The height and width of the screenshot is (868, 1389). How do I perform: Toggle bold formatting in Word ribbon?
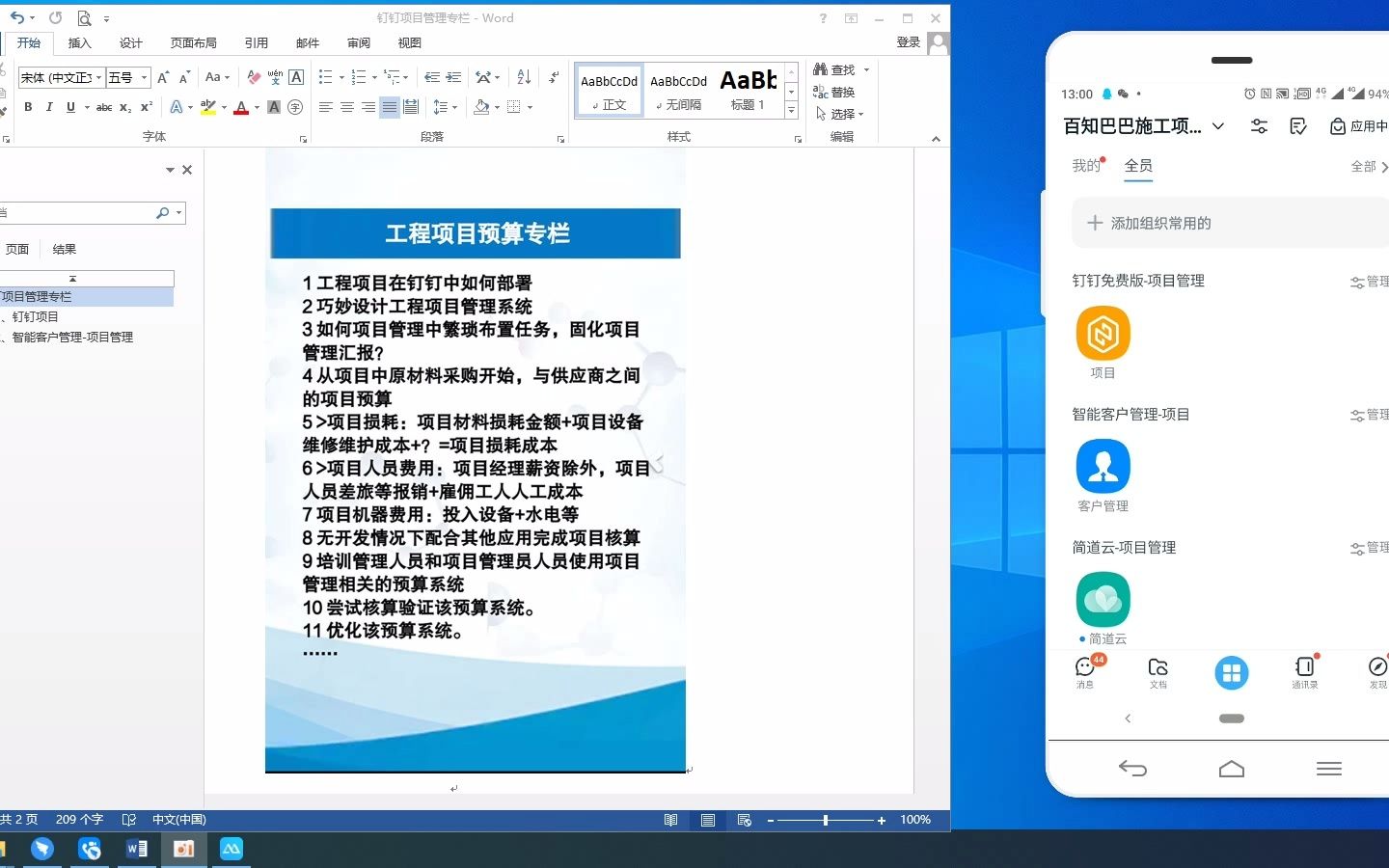[28, 107]
